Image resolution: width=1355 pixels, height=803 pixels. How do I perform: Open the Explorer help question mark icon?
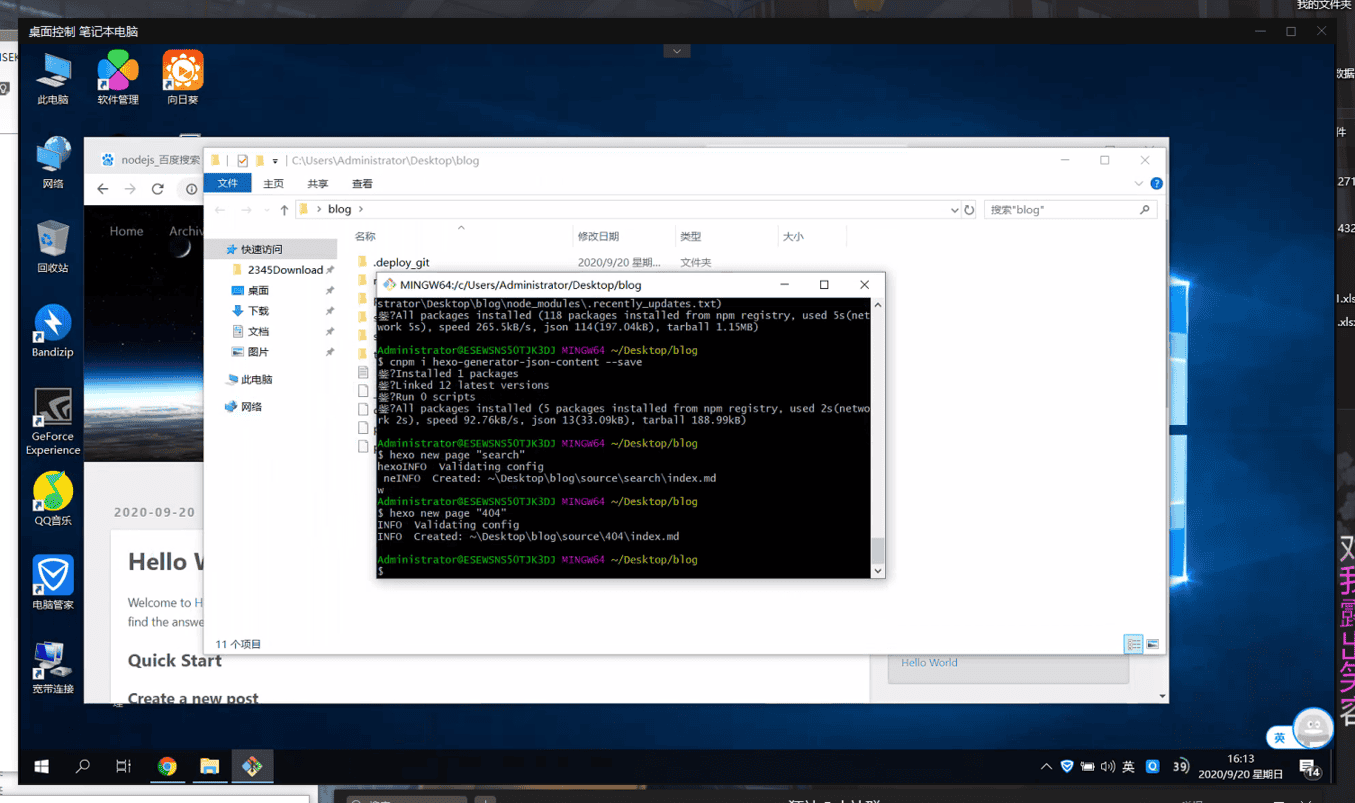tap(1156, 184)
